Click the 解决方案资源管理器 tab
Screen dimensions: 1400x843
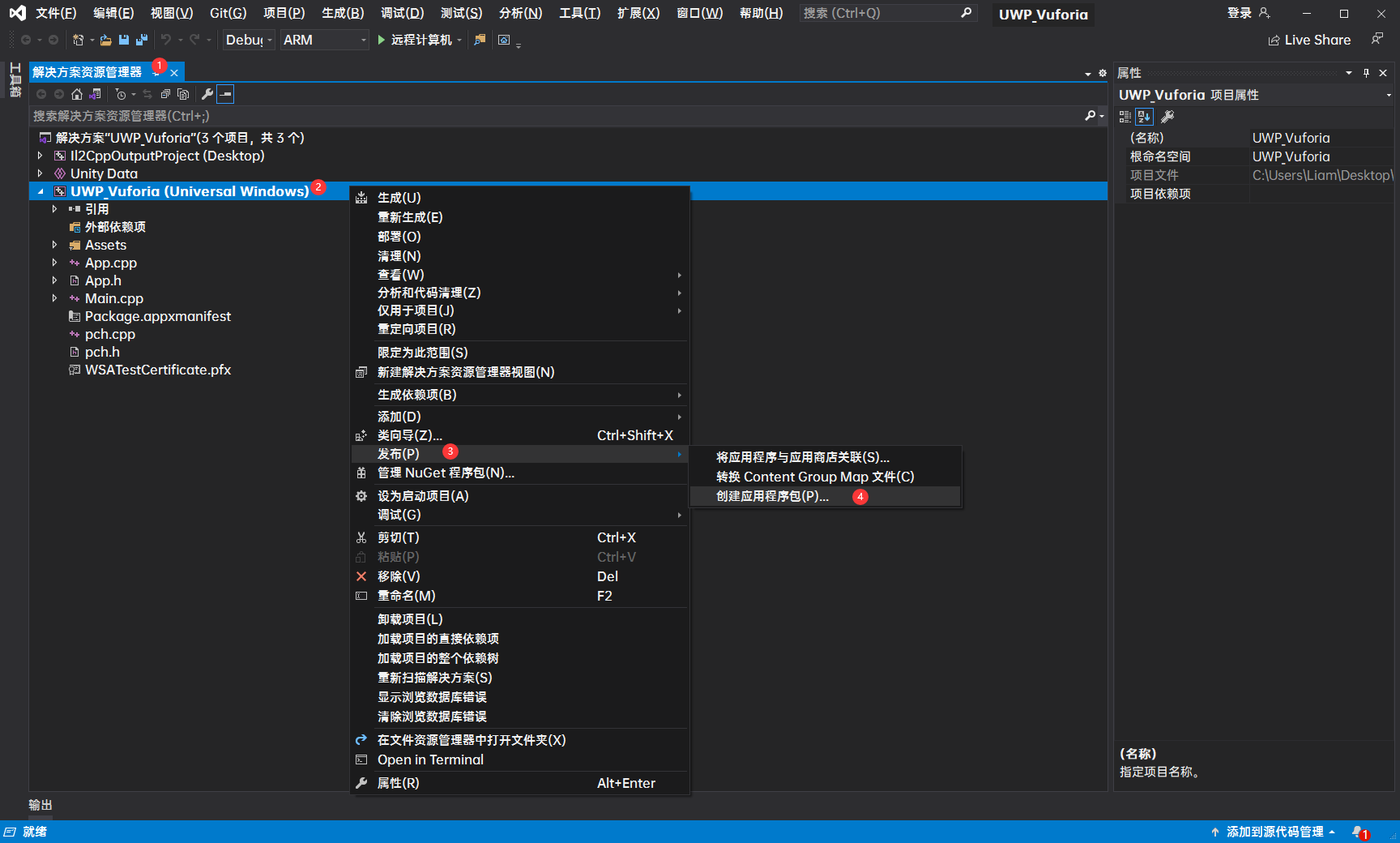pos(87,72)
